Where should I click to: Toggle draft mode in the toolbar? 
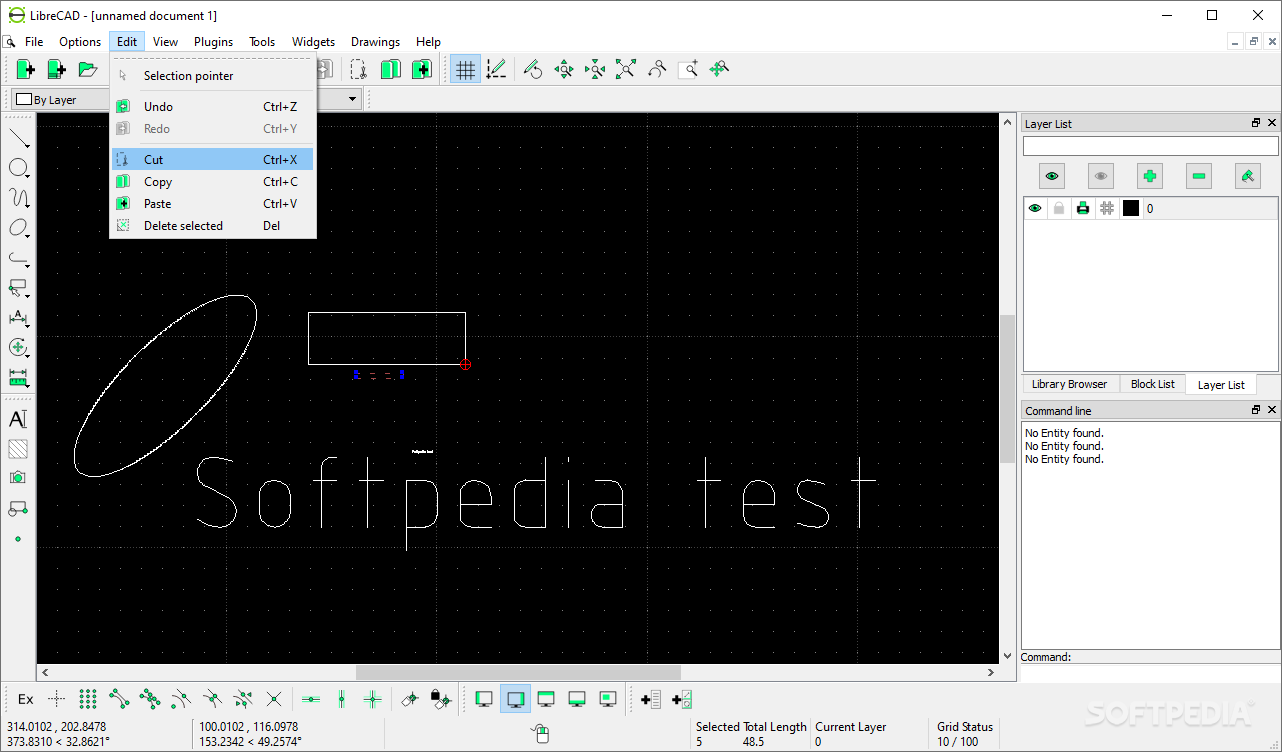(x=496, y=69)
